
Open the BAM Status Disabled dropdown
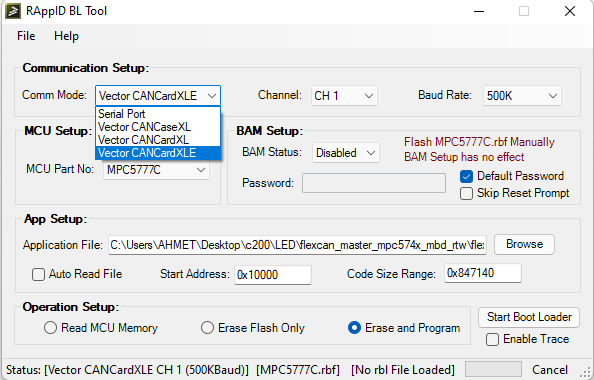tap(345, 153)
